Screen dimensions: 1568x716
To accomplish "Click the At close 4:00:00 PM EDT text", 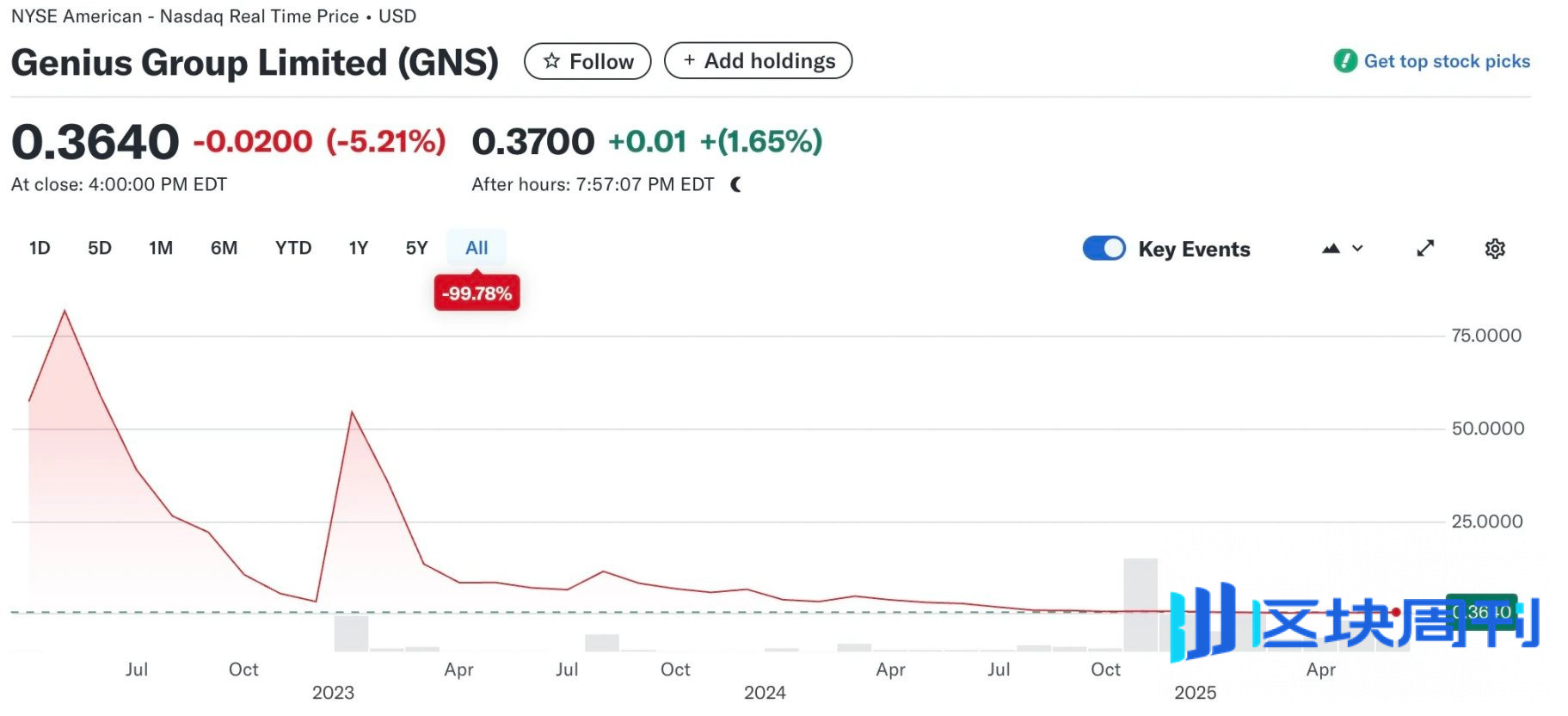I will click(119, 184).
